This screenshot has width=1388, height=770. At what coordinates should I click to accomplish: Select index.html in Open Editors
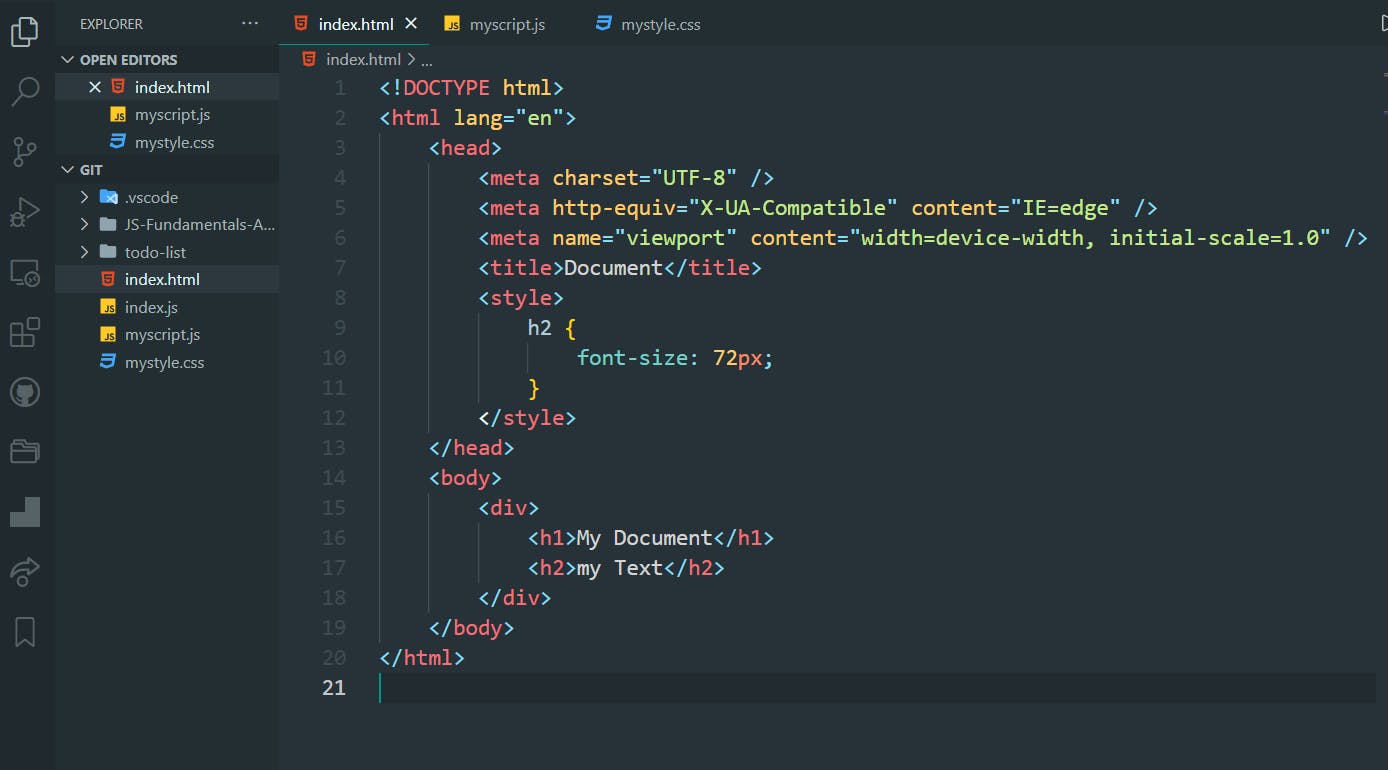tap(167, 87)
